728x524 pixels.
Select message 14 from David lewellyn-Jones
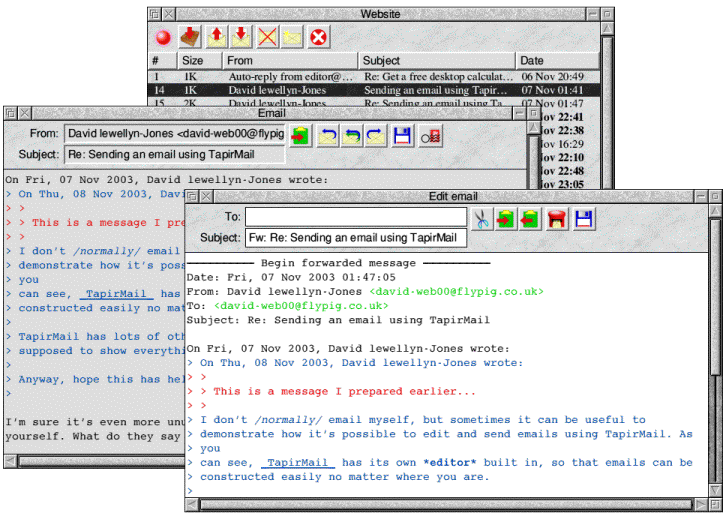(x=374, y=90)
